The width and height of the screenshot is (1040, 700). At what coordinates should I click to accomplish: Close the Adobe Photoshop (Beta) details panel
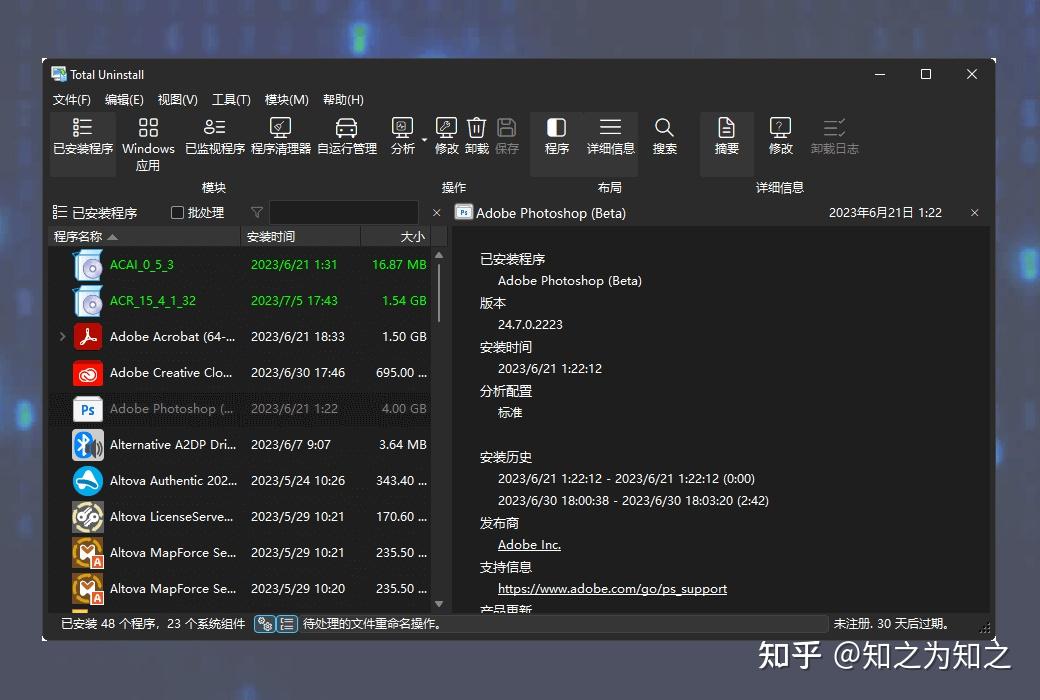pos(974,212)
